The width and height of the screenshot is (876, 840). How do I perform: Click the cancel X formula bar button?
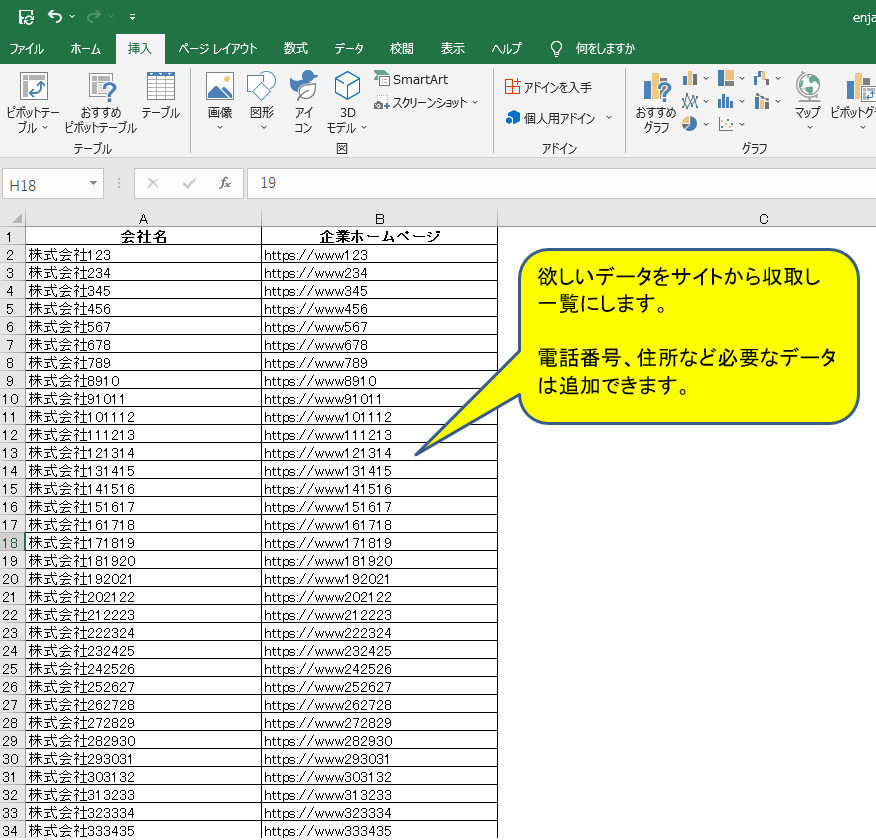[153, 183]
